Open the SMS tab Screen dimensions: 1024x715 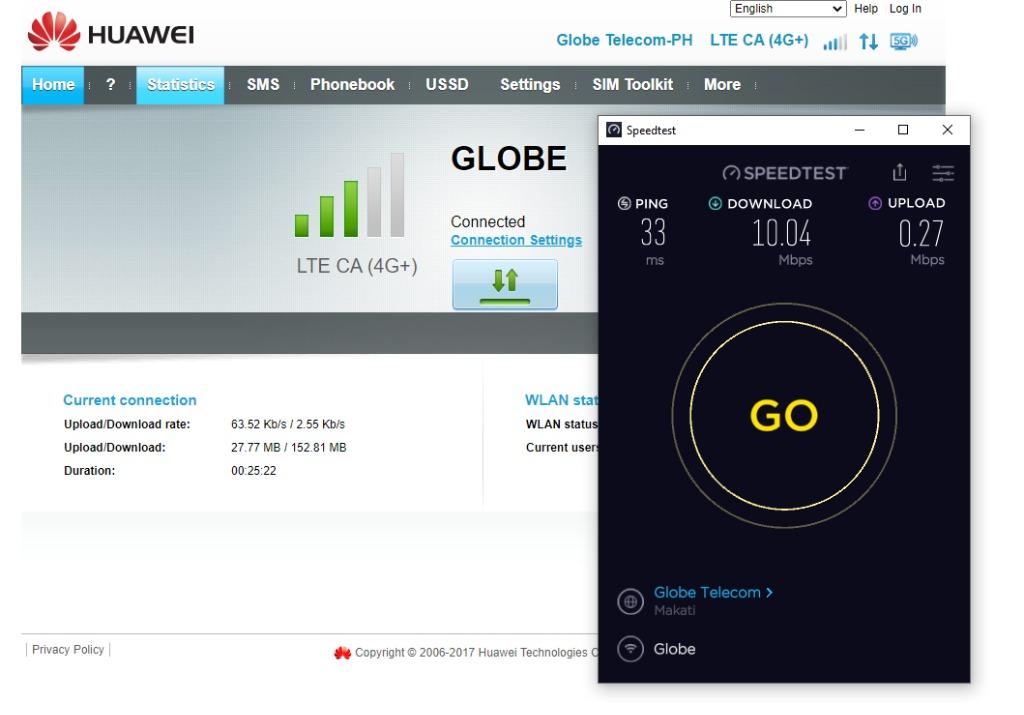click(x=263, y=85)
